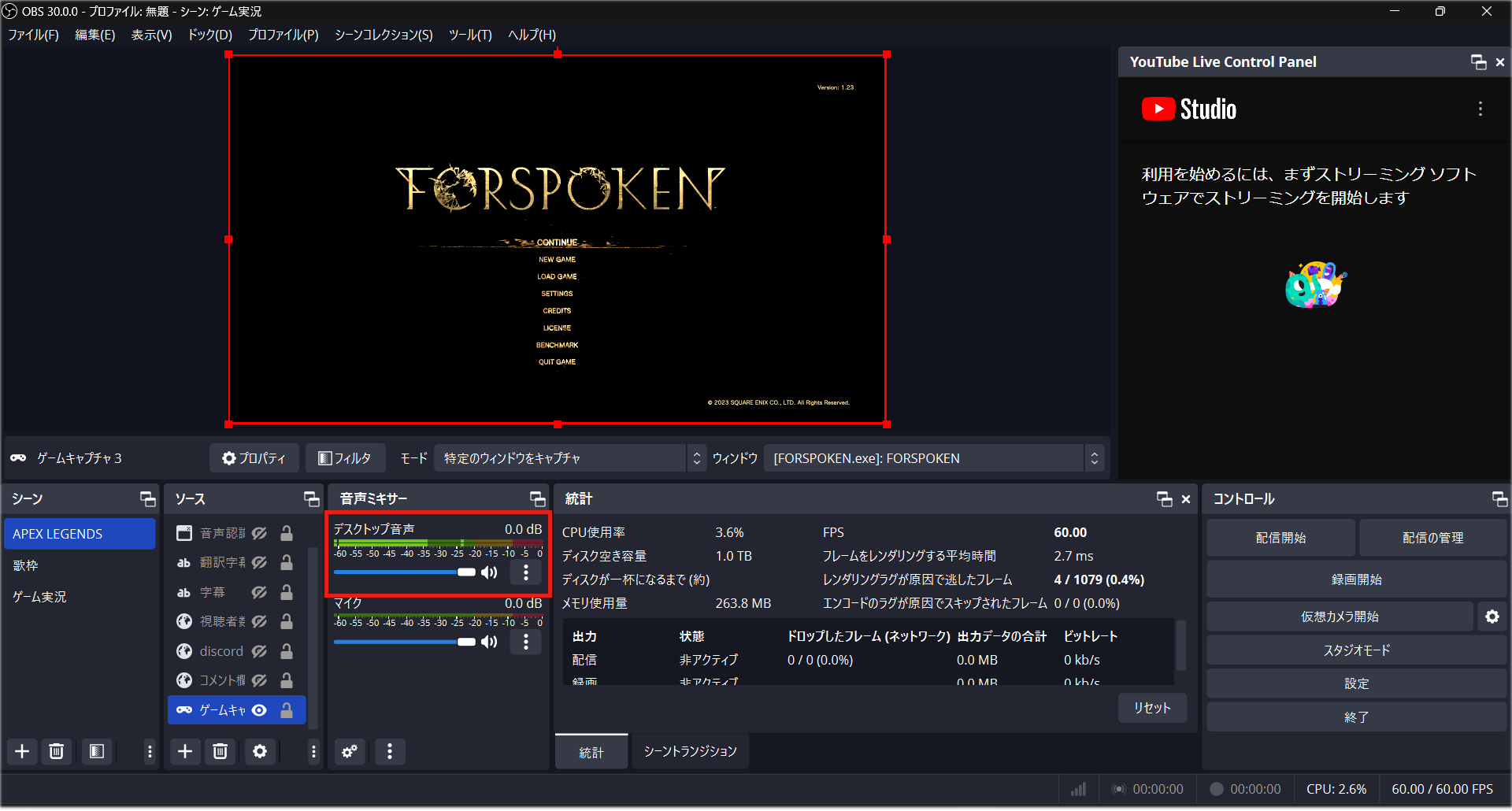
Task: Open the ウィンドウ FORSPOKEN.exe dropdown
Action: coord(934,459)
